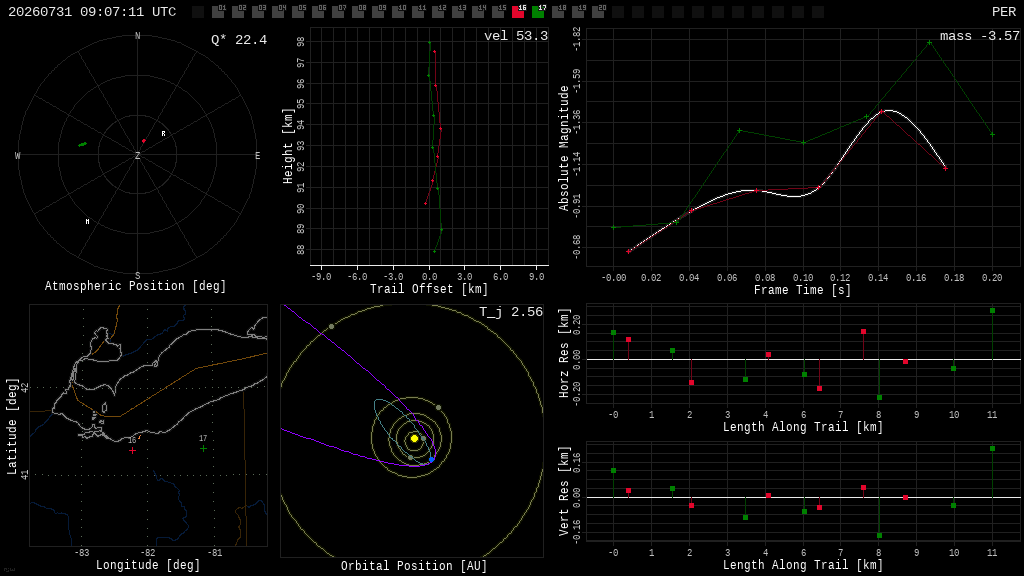
Task: Click the yellow Sun in orbital plot
Action: pyautogui.click(x=414, y=439)
